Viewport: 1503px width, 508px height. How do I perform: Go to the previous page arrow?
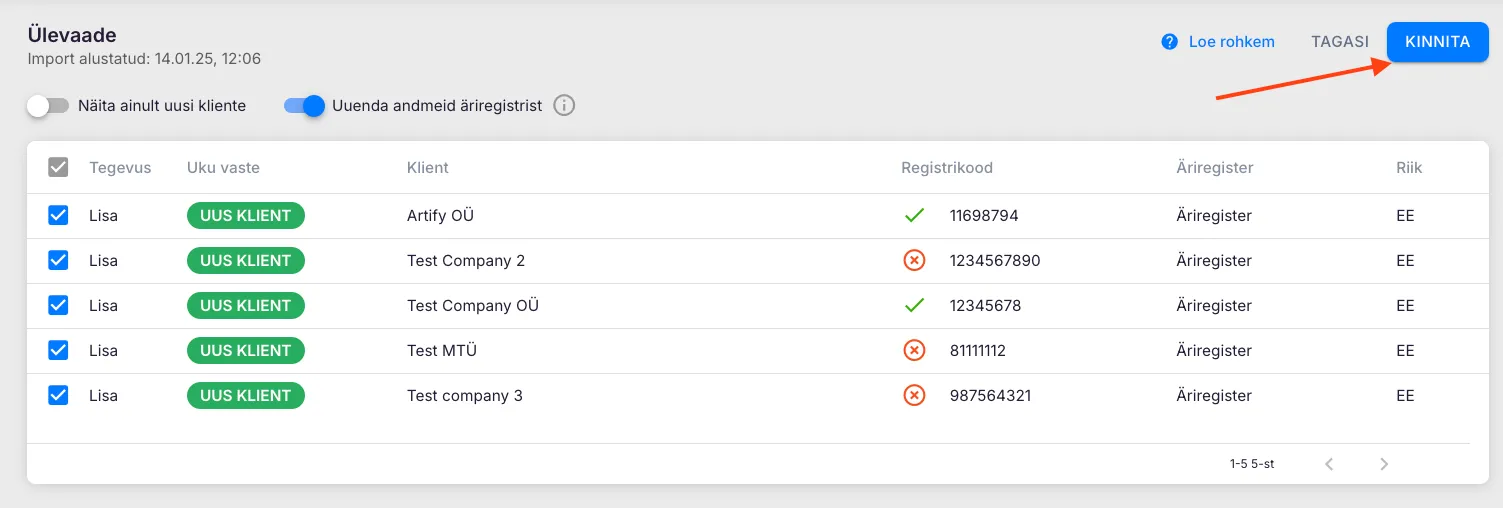pos(1329,464)
